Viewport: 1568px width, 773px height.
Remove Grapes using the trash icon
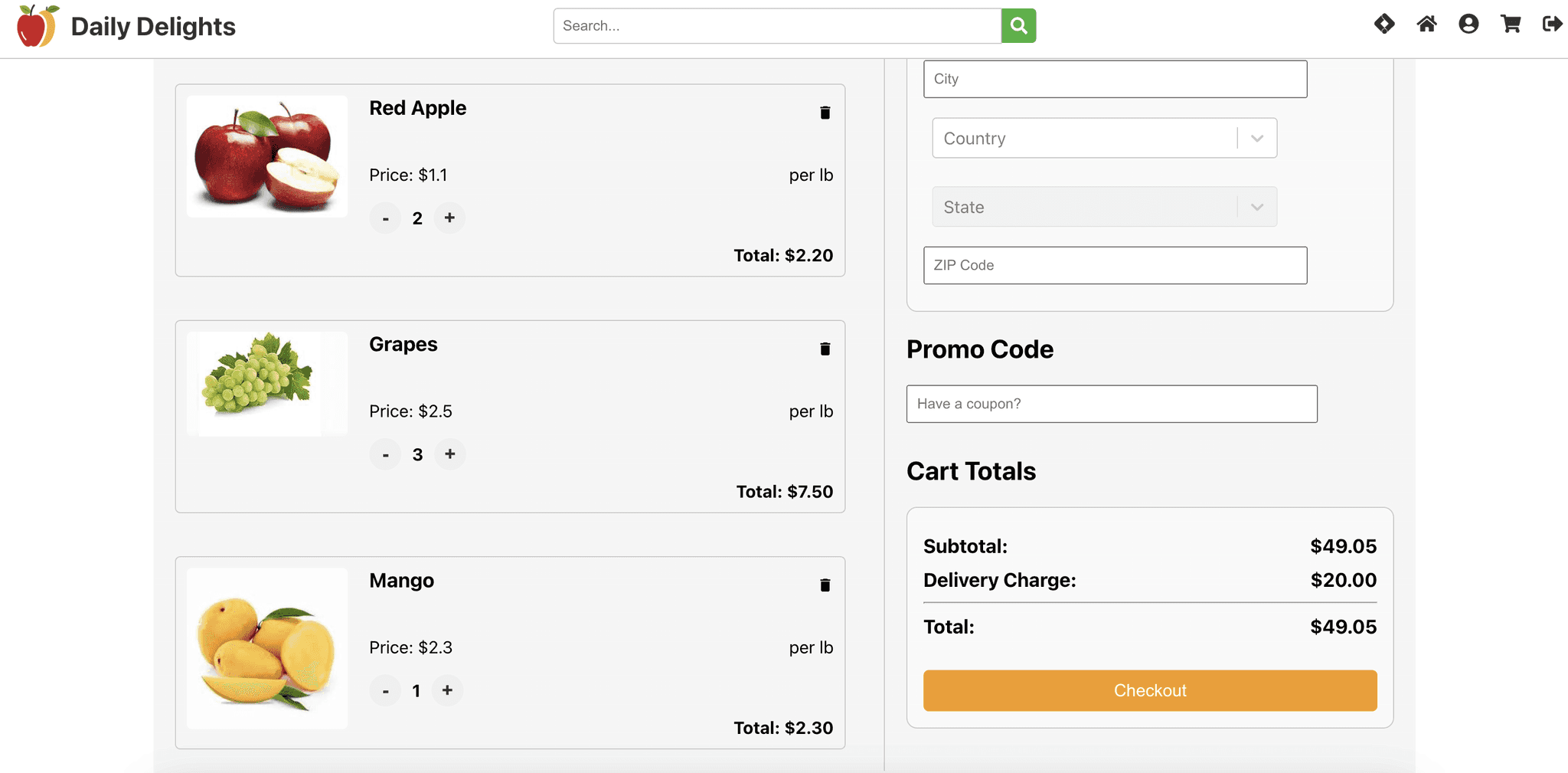click(x=825, y=349)
